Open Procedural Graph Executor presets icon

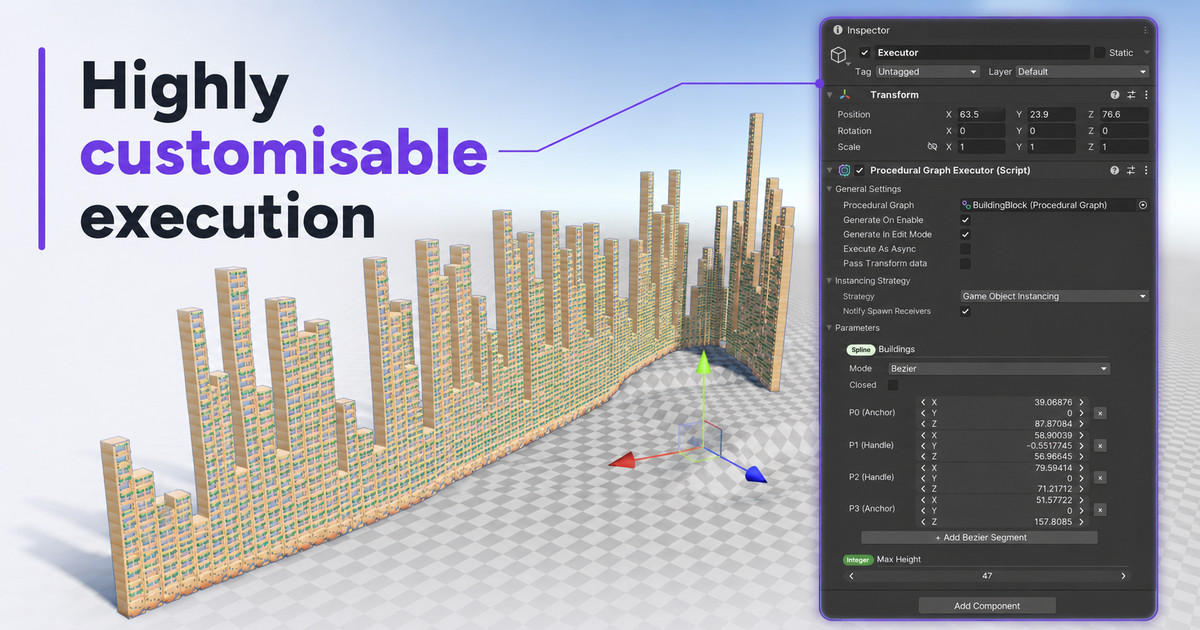pyautogui.click(x=1131, y=170)
